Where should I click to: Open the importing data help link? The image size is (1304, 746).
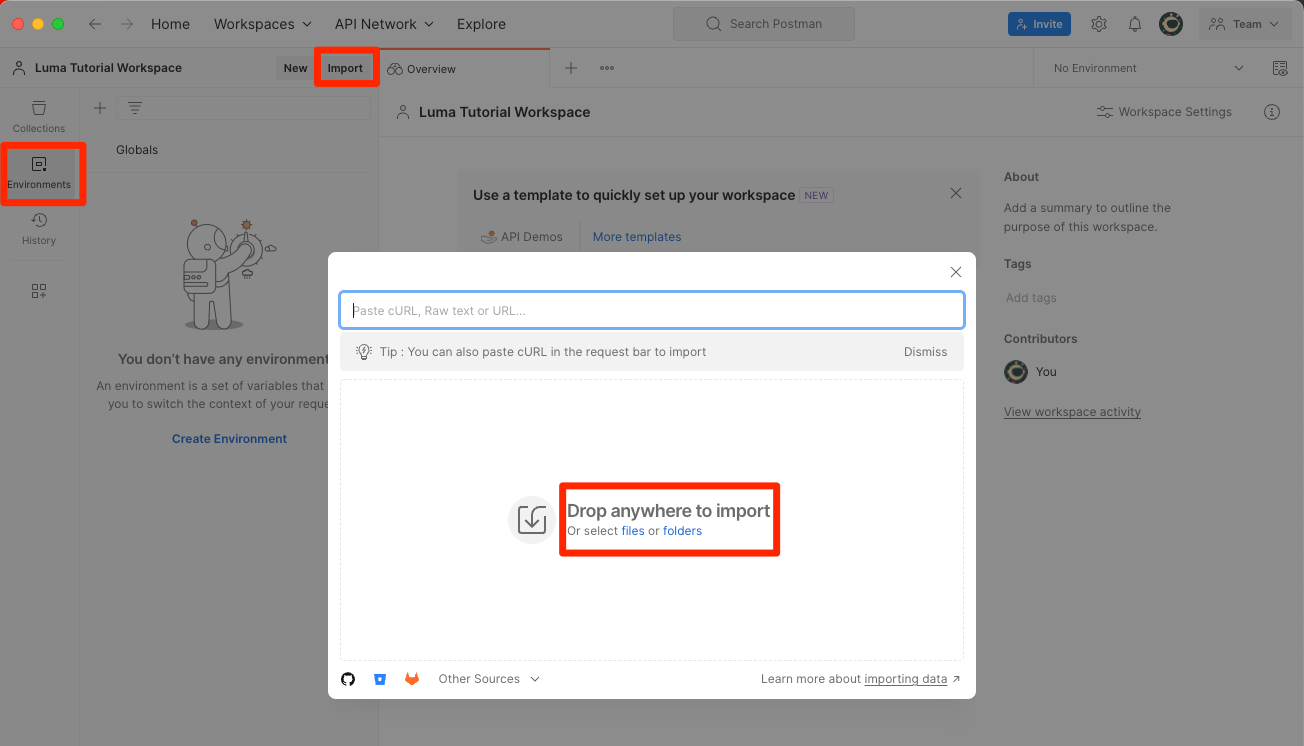click(x=906, y=679)
